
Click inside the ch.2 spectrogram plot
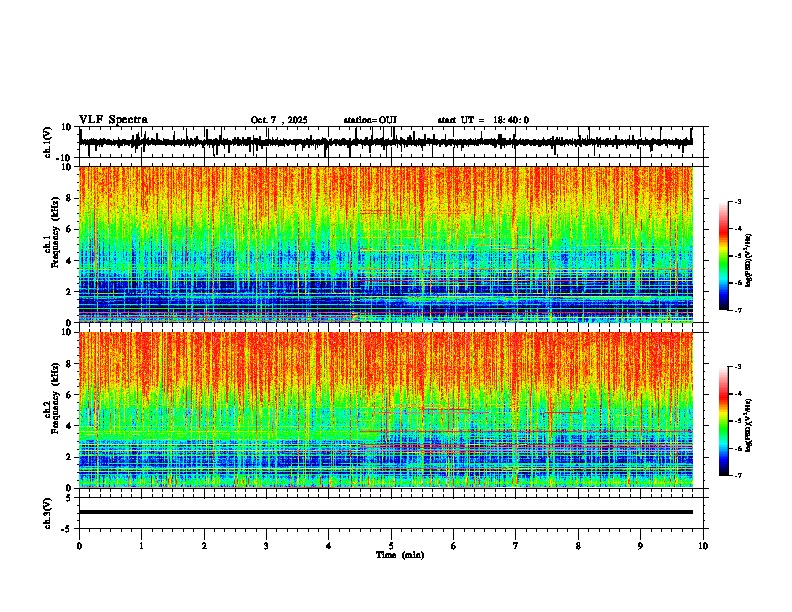(386, 410)
